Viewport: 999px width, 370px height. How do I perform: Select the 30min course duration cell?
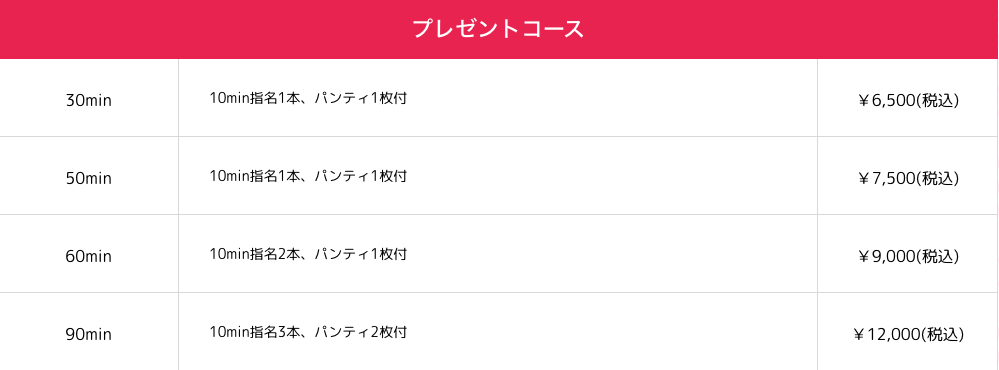coord(89,97)
